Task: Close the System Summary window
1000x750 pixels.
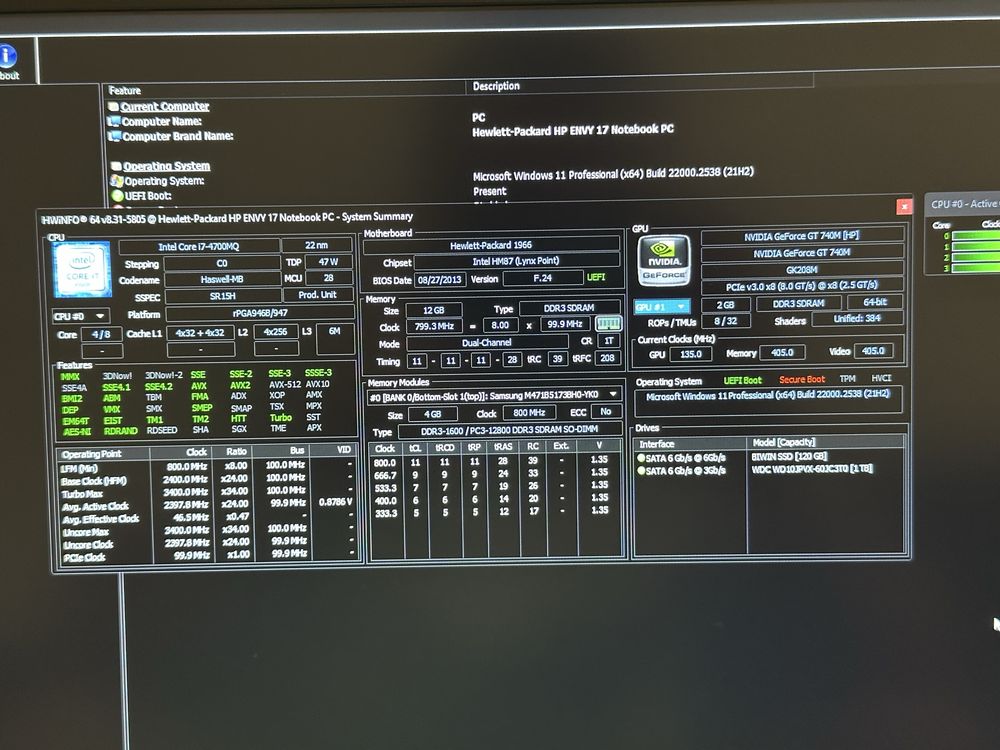Action: point(904,207)
